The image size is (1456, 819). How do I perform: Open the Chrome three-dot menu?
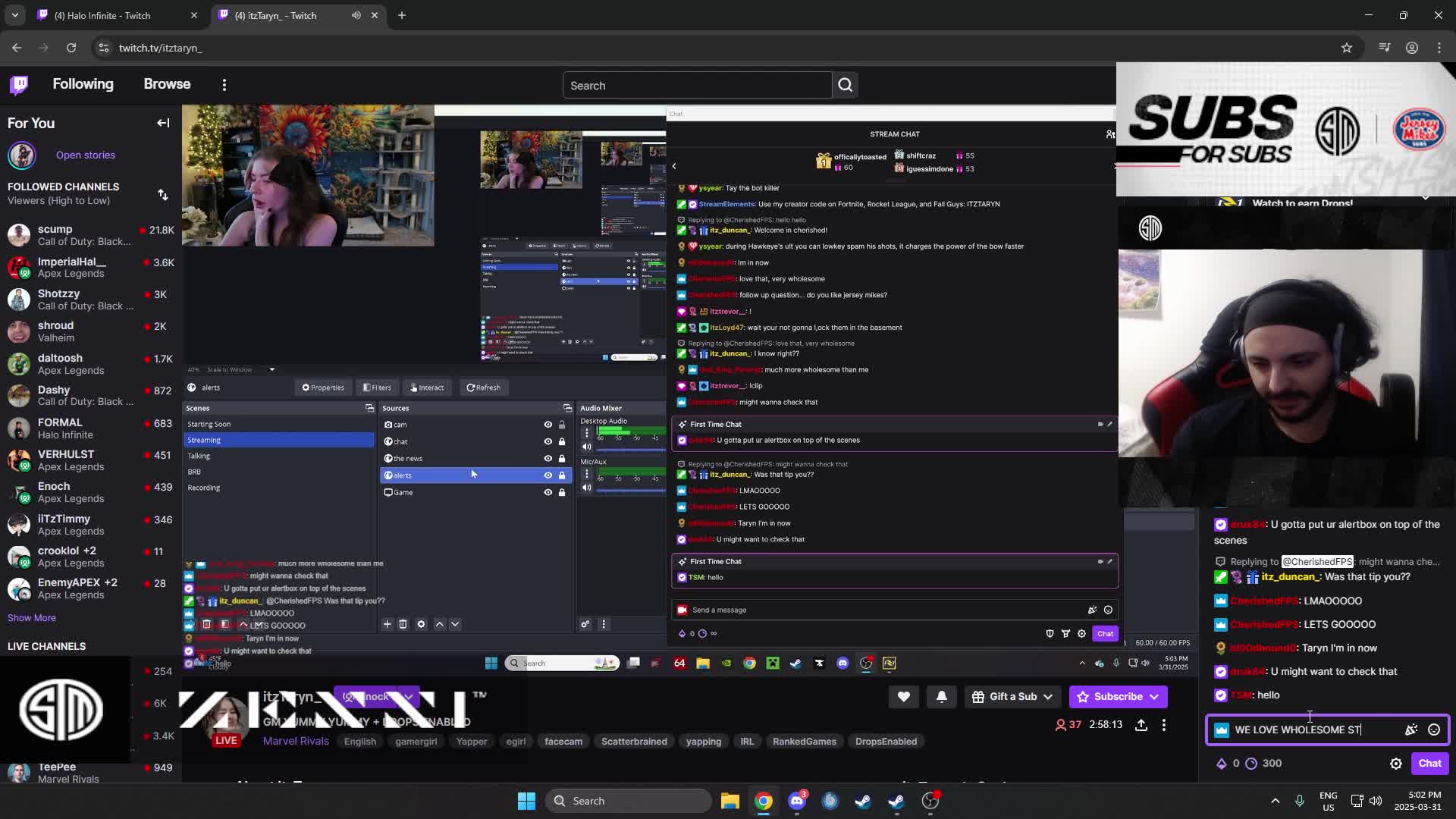(1439, 48)
